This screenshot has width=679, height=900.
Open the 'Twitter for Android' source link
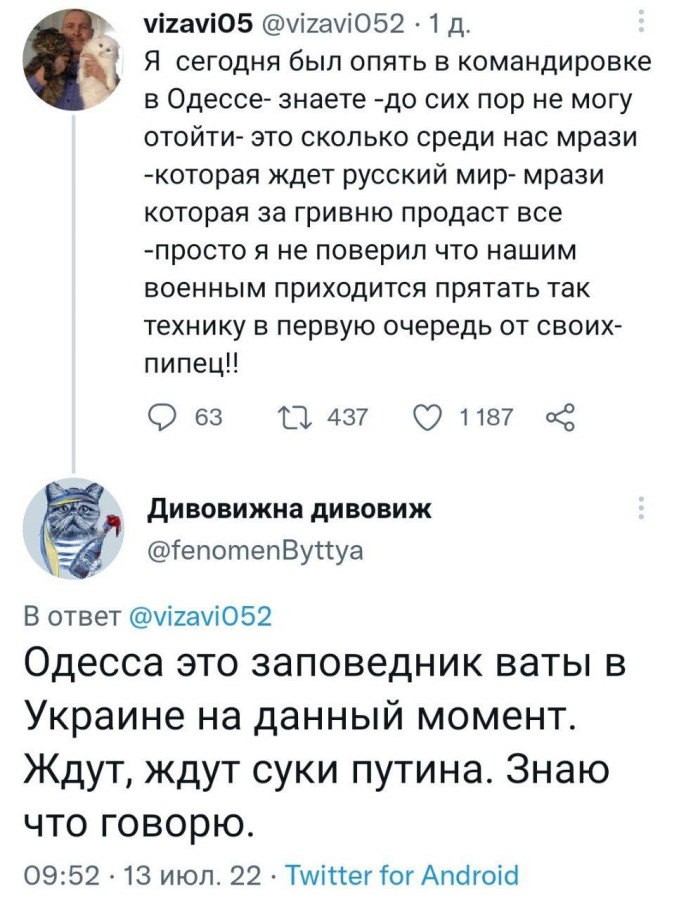[402, 875]
